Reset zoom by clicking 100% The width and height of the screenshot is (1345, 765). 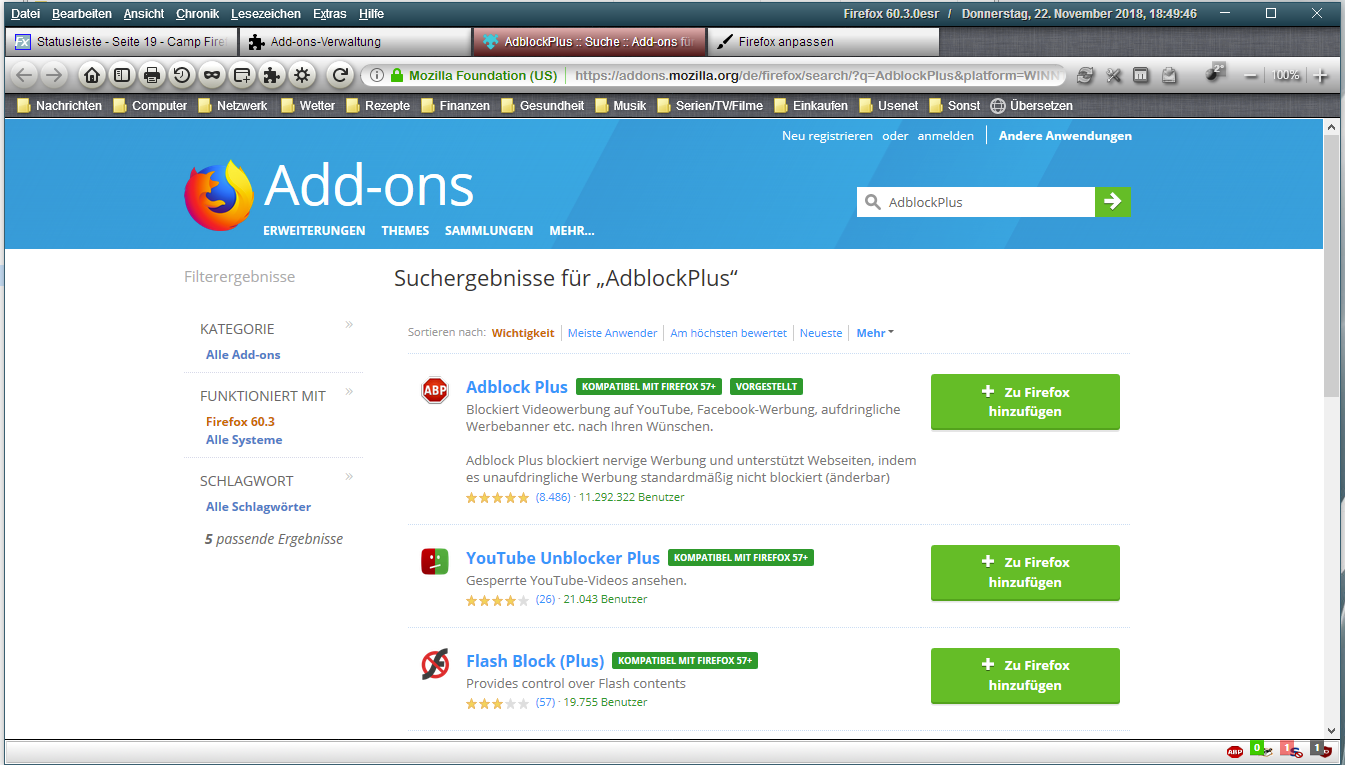(x=1286, y=76)
